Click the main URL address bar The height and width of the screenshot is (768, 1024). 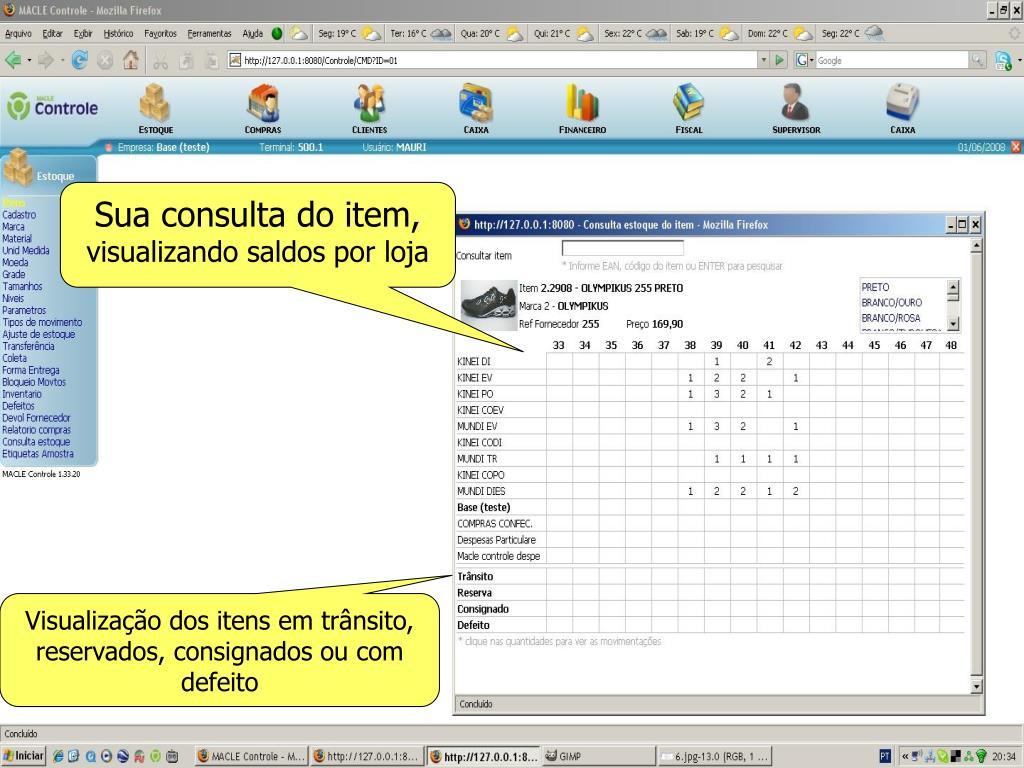tap(493, 60)
